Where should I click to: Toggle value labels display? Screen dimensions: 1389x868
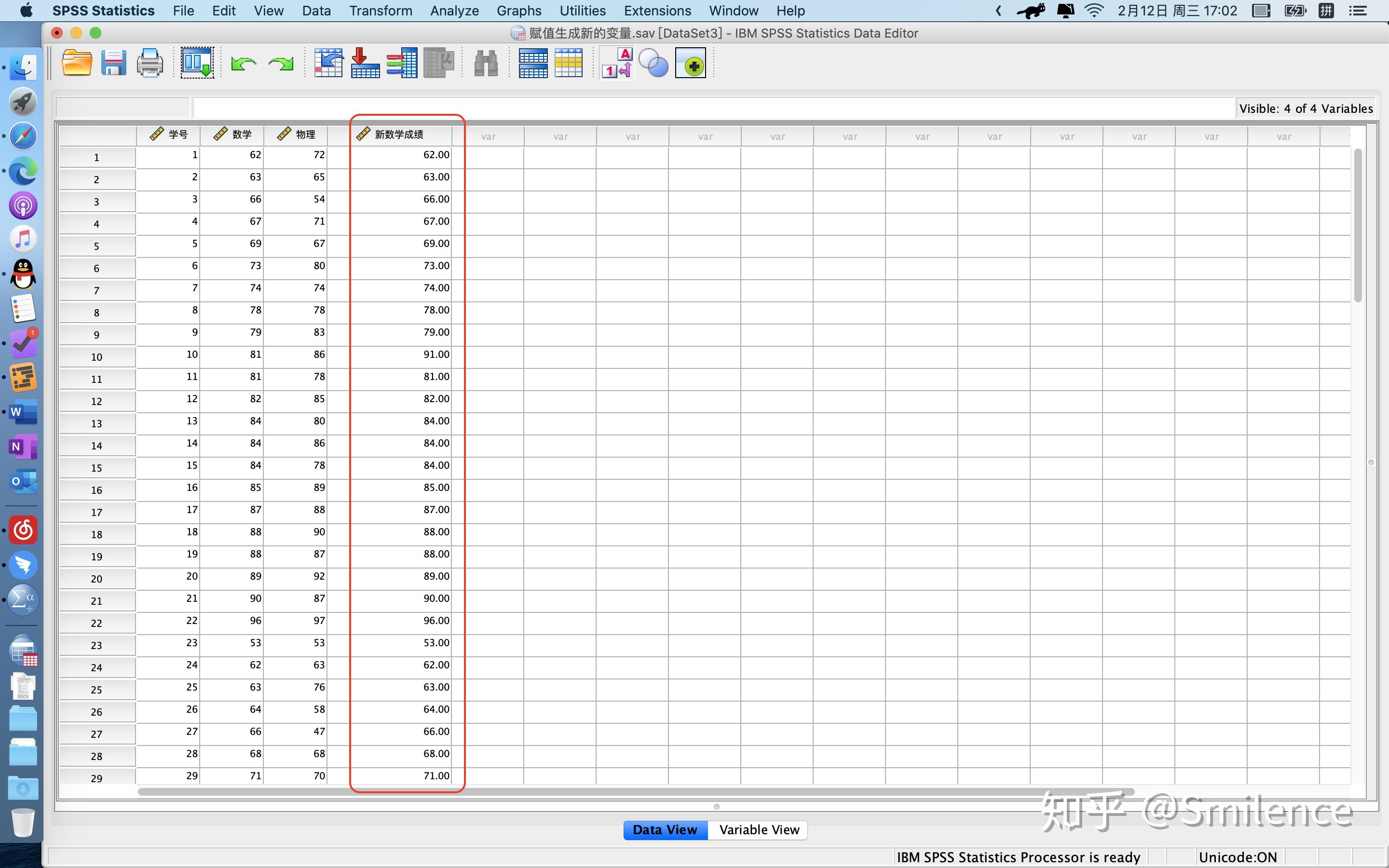pos(615,63)
